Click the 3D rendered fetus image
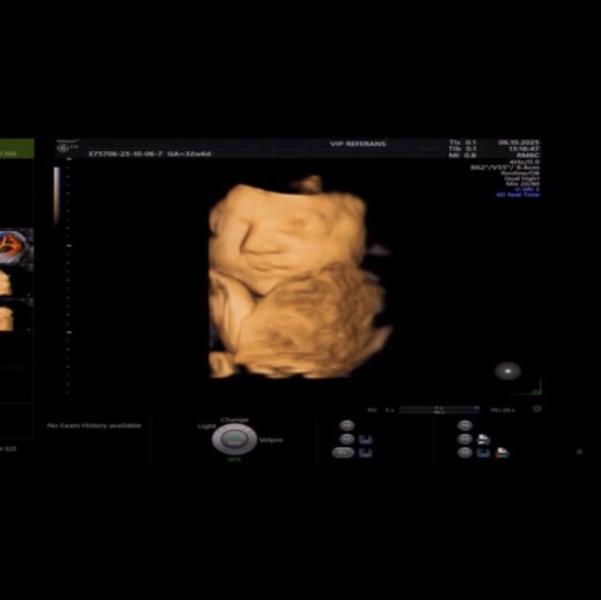This screenshot has height=600, width=601. click(299, 278)
